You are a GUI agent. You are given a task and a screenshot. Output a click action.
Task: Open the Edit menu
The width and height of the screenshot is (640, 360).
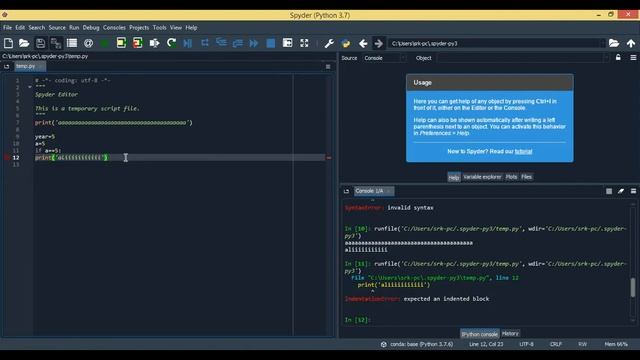coord(20,28)
